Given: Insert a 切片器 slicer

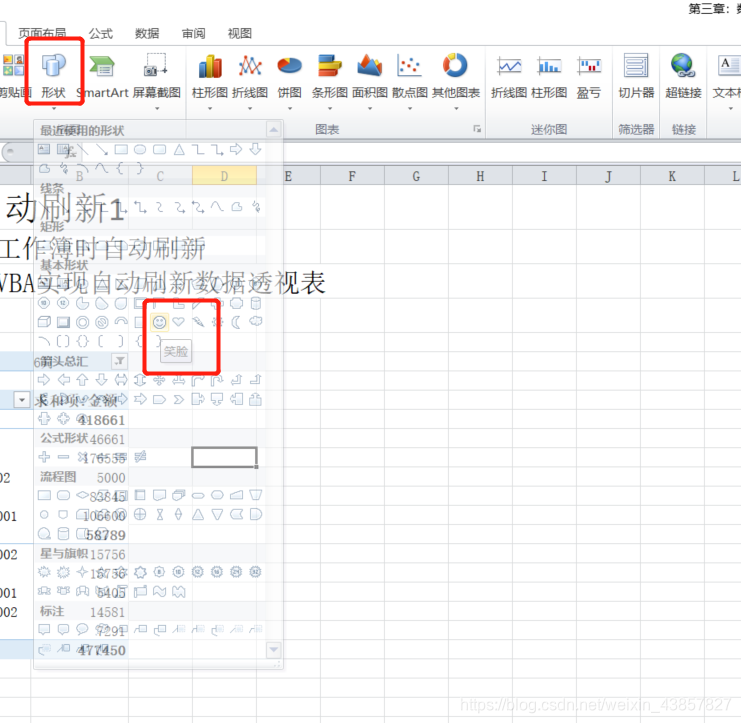Looking at the screenshot, I should [x=636, y=76].
